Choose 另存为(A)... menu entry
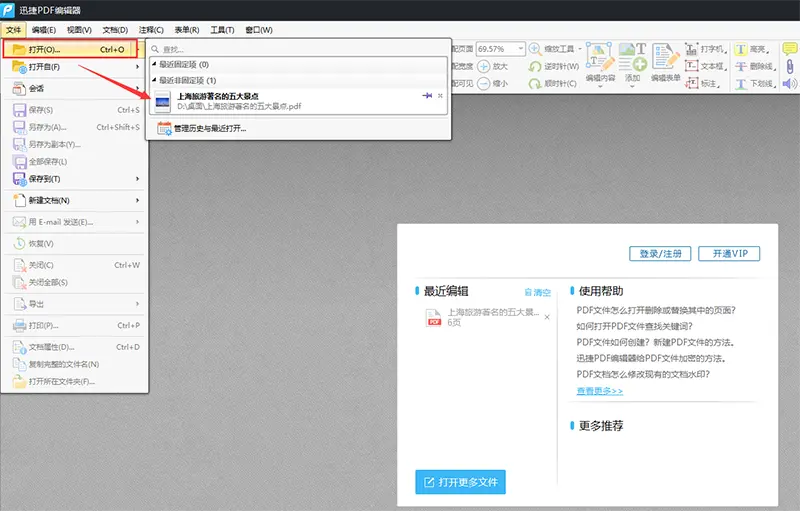This screenshot has height=511, width=800. 74,127
